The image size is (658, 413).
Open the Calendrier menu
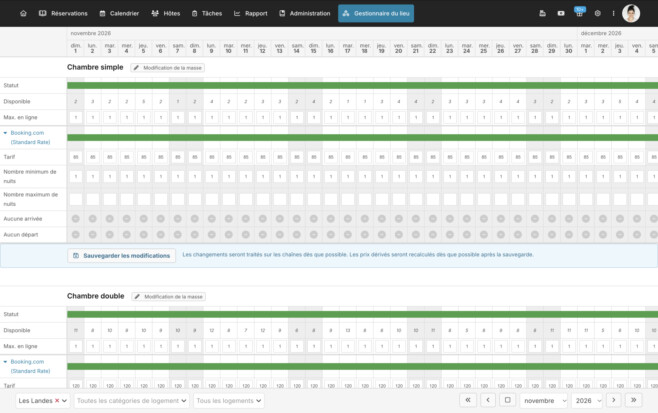119,13
